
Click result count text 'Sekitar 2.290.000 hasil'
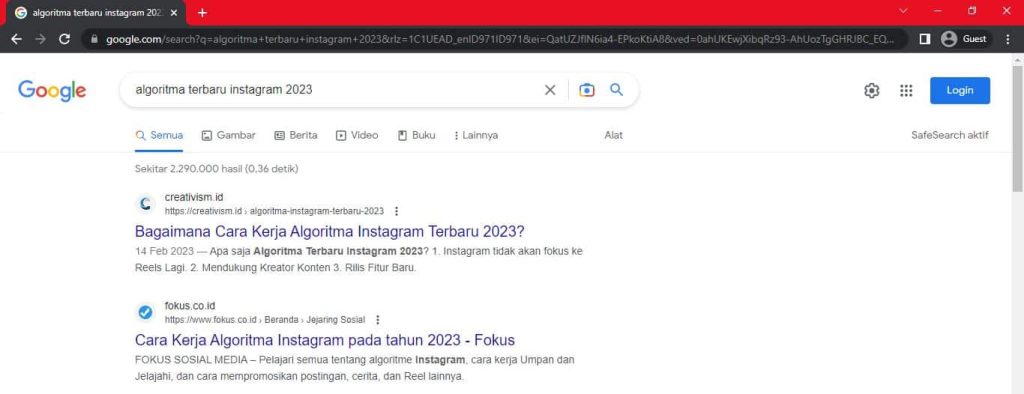[188, 169]
